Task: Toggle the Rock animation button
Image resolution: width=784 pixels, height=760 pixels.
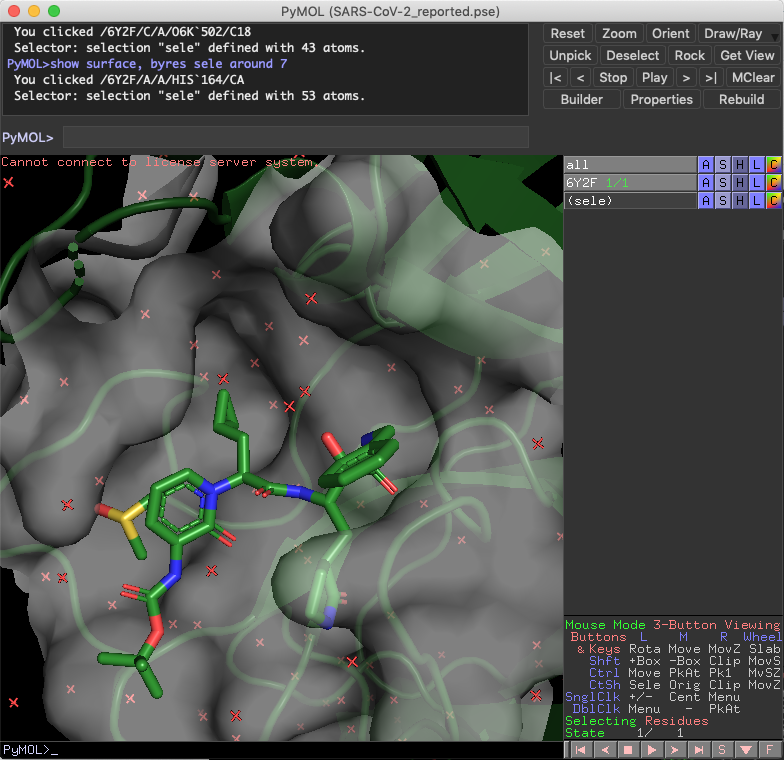Action: pyautogui.click(x=690, y=56)
